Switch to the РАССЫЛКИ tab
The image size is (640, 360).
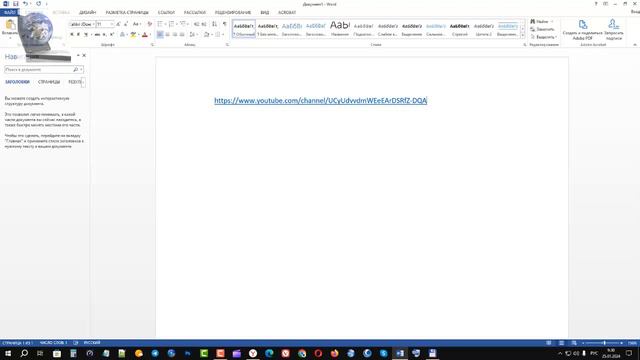pos(195,13)
